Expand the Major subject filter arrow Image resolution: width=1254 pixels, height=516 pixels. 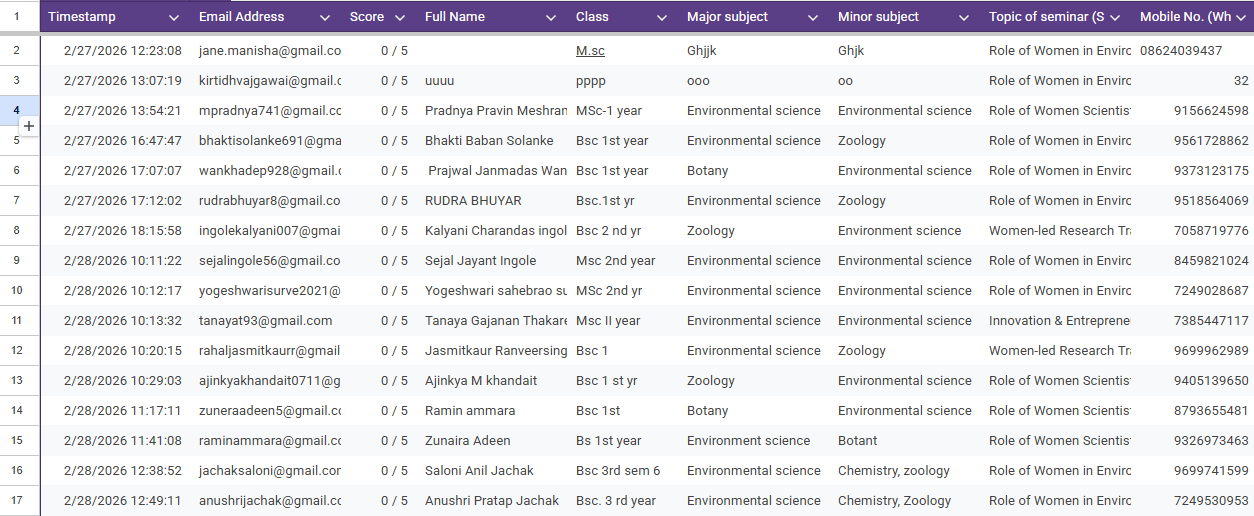pos(813,18)
